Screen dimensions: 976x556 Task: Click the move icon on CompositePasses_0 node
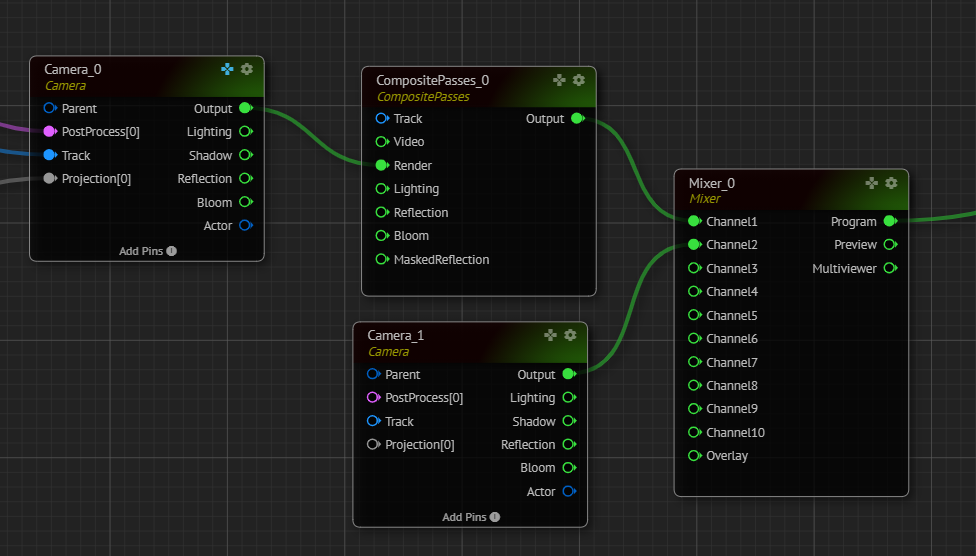[559, 80]
